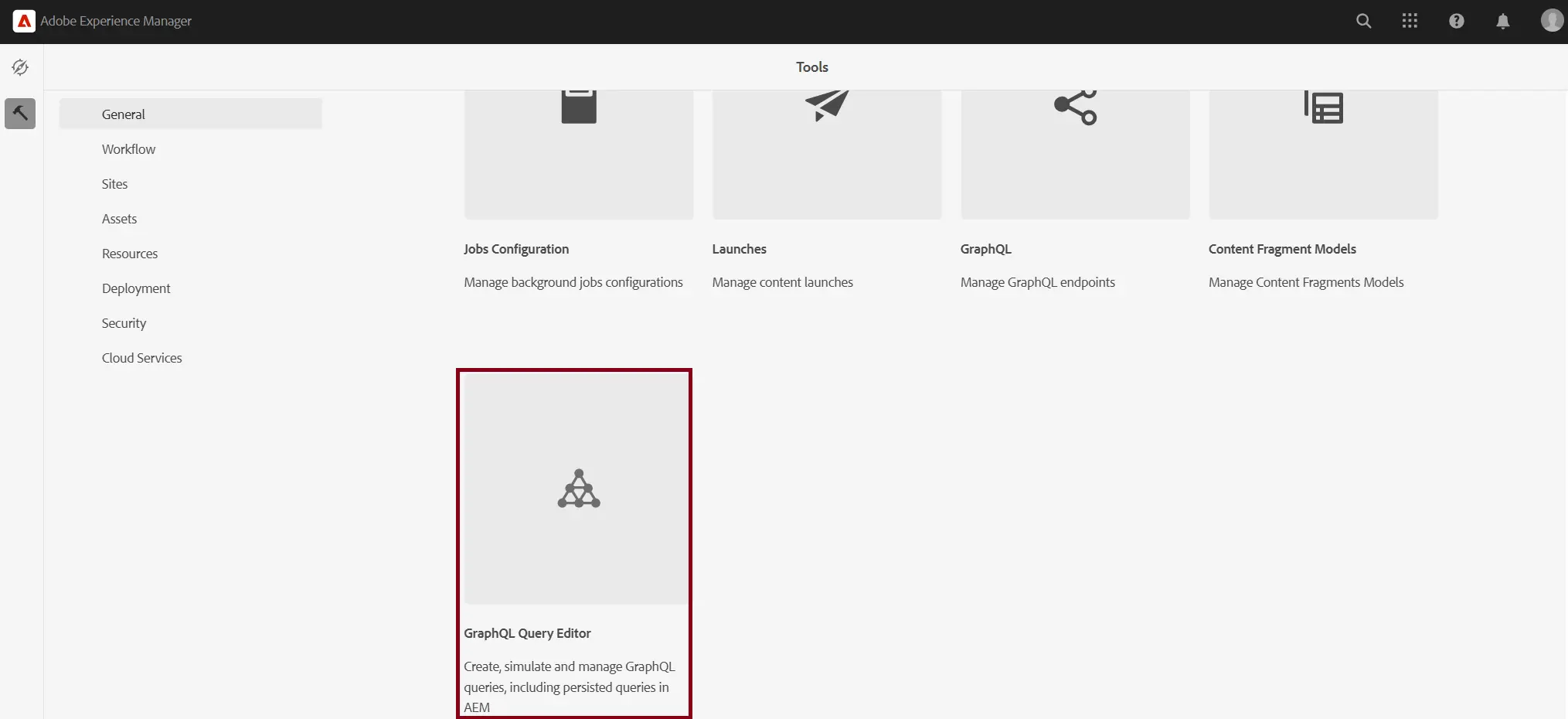Screen dimensions: 1568x719
Task: Open the Help question mark icon
Action: pos(1457,21)
